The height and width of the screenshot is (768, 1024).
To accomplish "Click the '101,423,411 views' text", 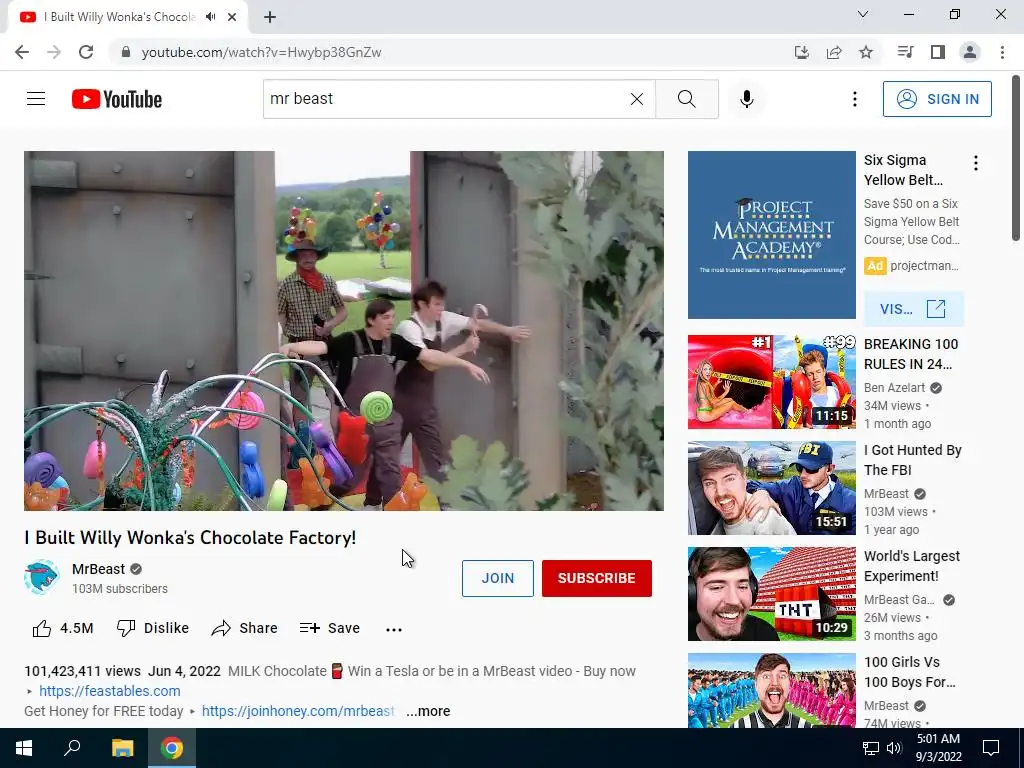I will (82, 671).
